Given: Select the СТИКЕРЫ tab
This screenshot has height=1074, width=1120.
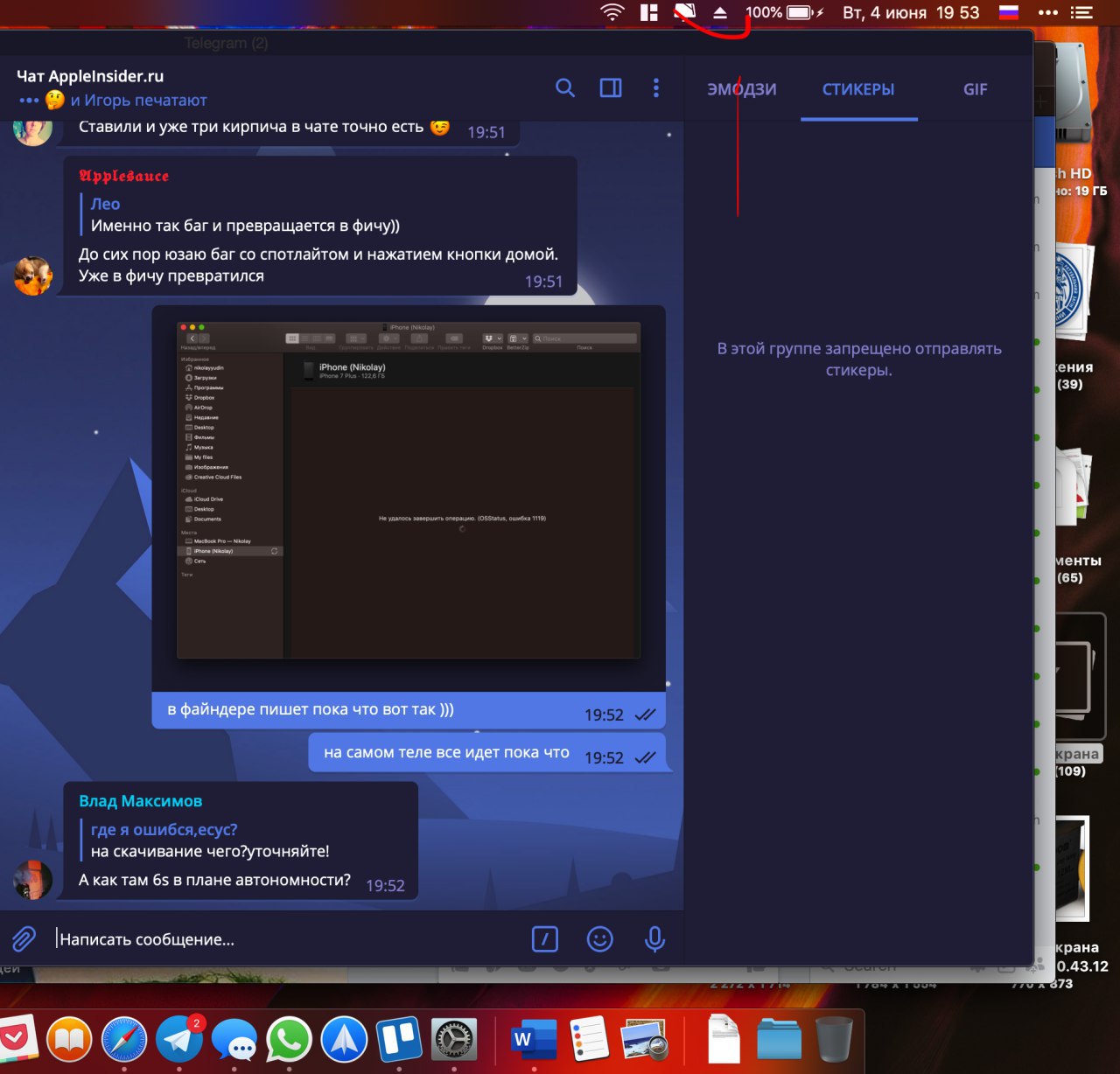Looking at the screenshot, I should pos(858,89).
